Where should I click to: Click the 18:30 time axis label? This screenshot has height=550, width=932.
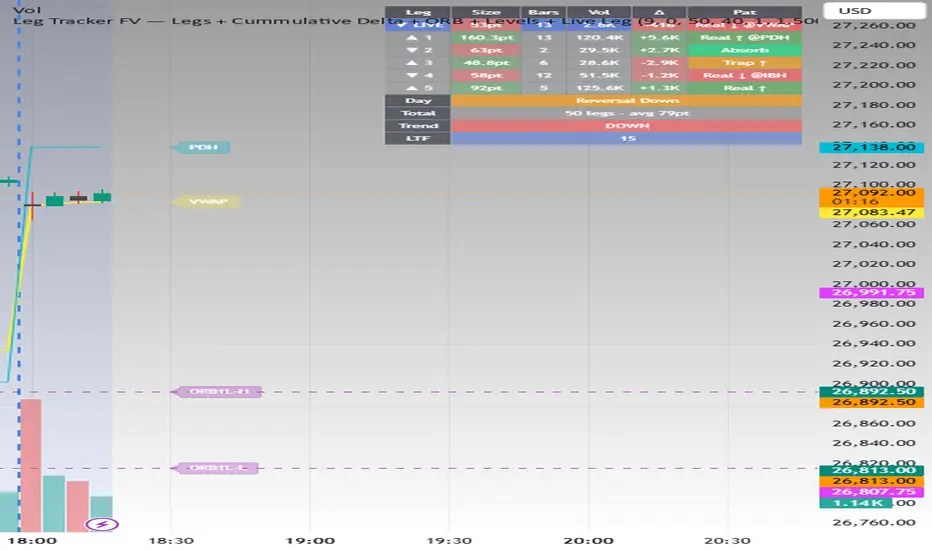pyautogui.click(x=171, y=540)
